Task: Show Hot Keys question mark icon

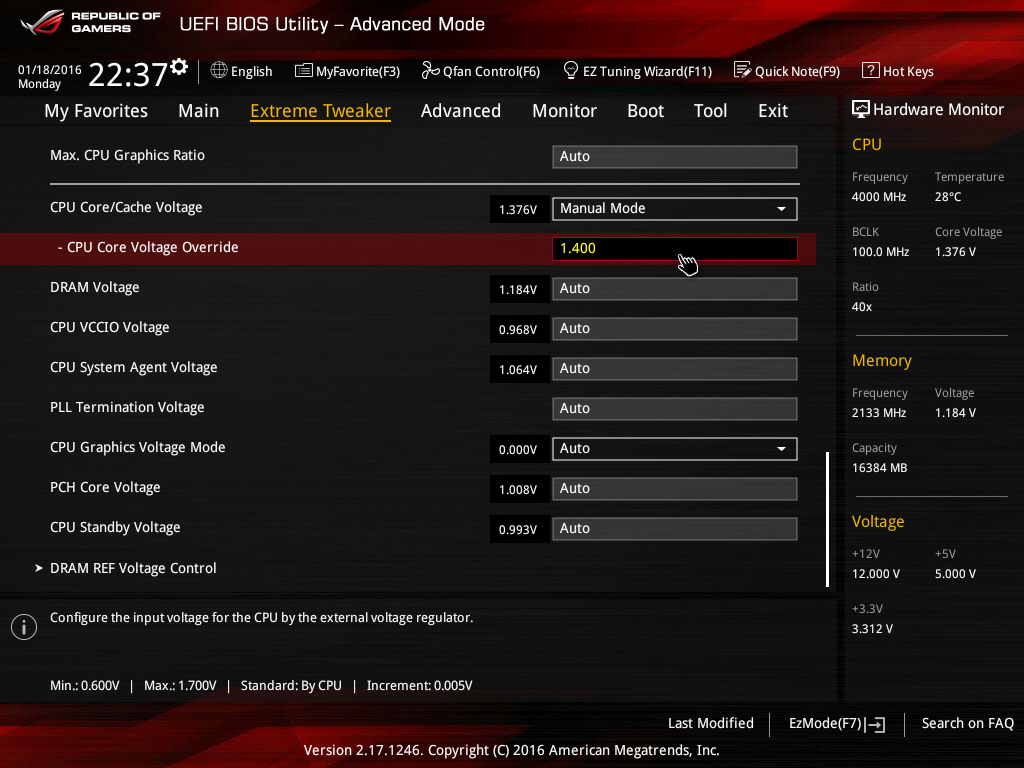Action: (871, 71)
